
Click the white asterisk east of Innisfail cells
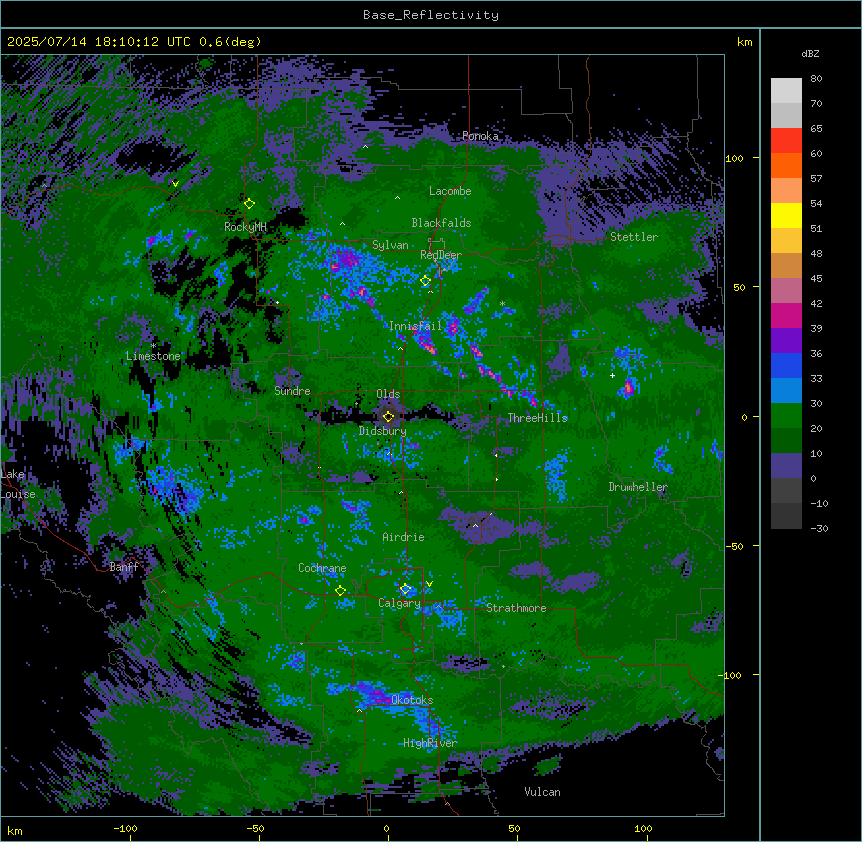(x=502, y=303)
